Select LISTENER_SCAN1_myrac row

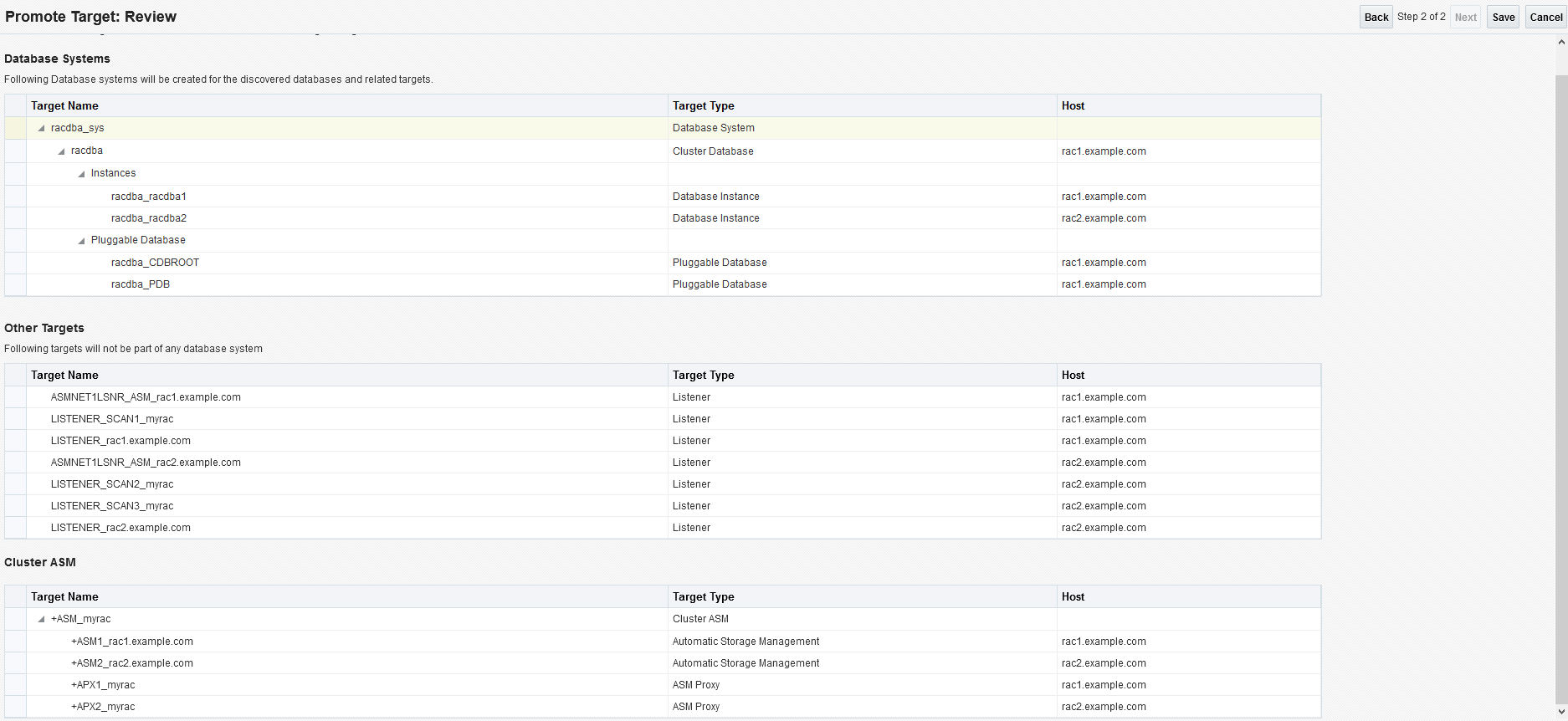point(663,419)
